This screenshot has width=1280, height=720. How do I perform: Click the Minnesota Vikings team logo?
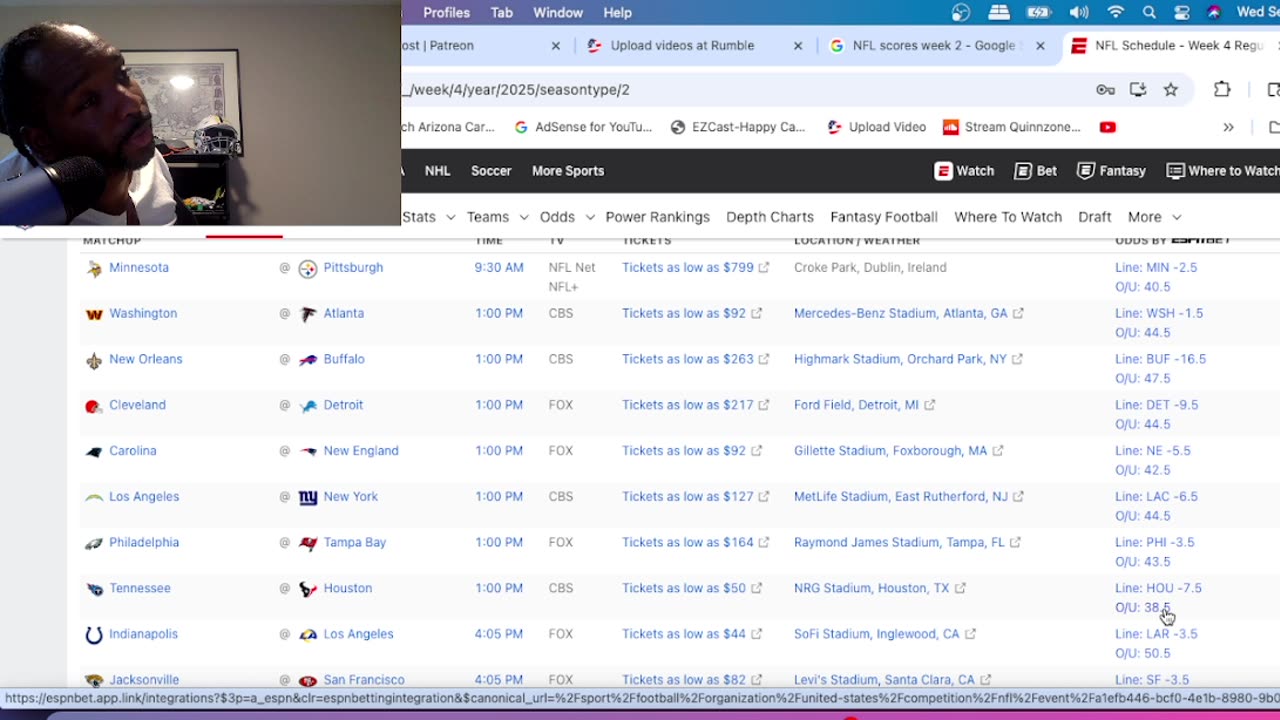pos(94,268)
